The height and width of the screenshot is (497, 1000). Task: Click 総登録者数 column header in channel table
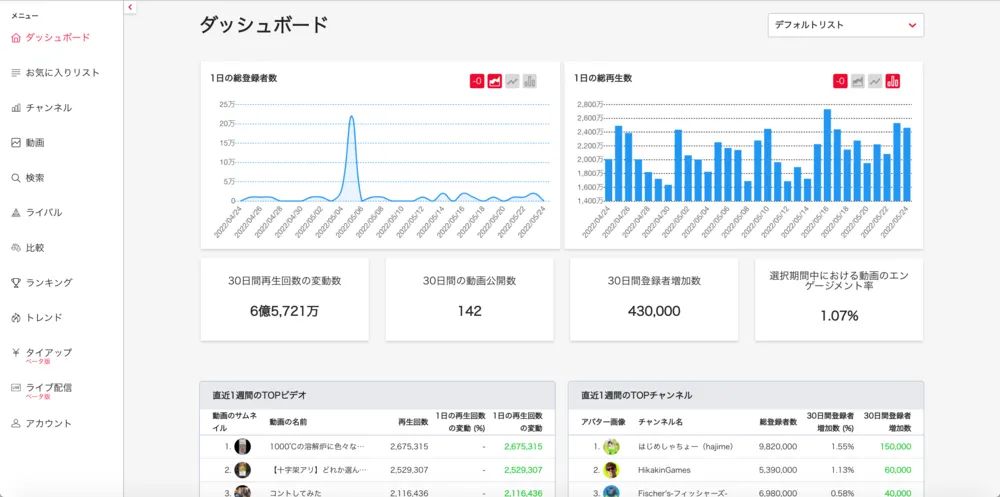tap(778, 422)
